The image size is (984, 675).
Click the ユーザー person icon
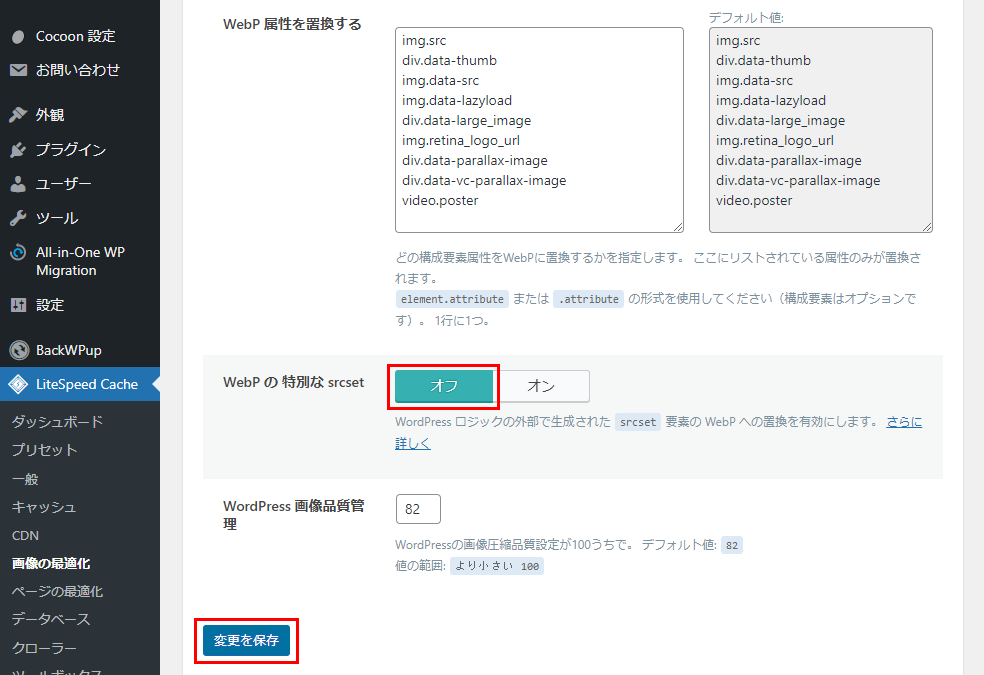18,184
